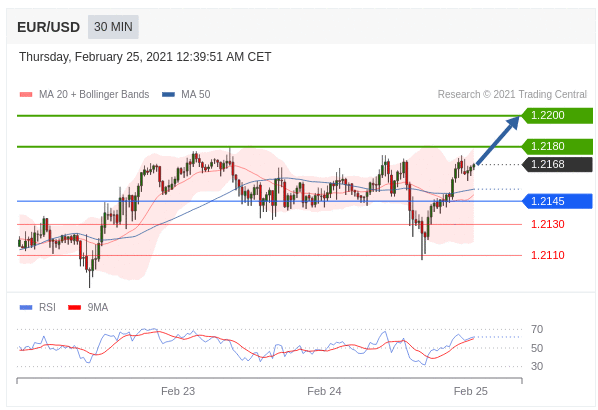Select the 1.2180 green resistance label
Viewport: 598px width, 410px height.
[x=557, y=146]
